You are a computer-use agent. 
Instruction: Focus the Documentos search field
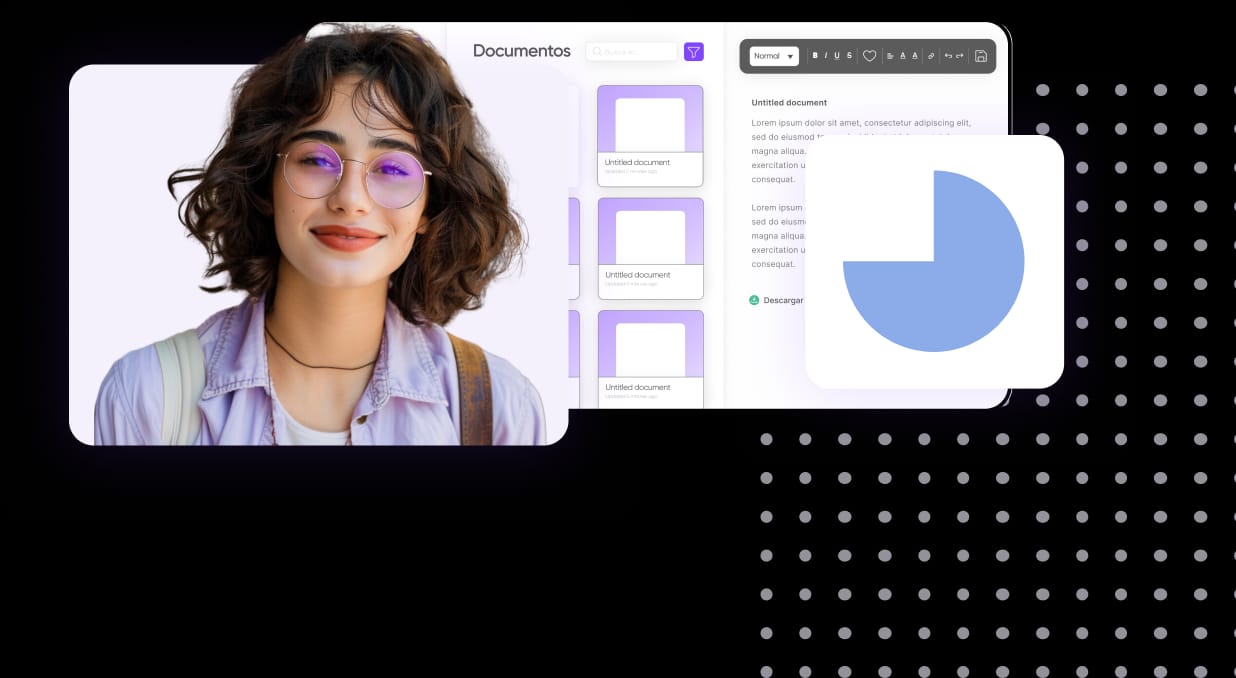632,52
